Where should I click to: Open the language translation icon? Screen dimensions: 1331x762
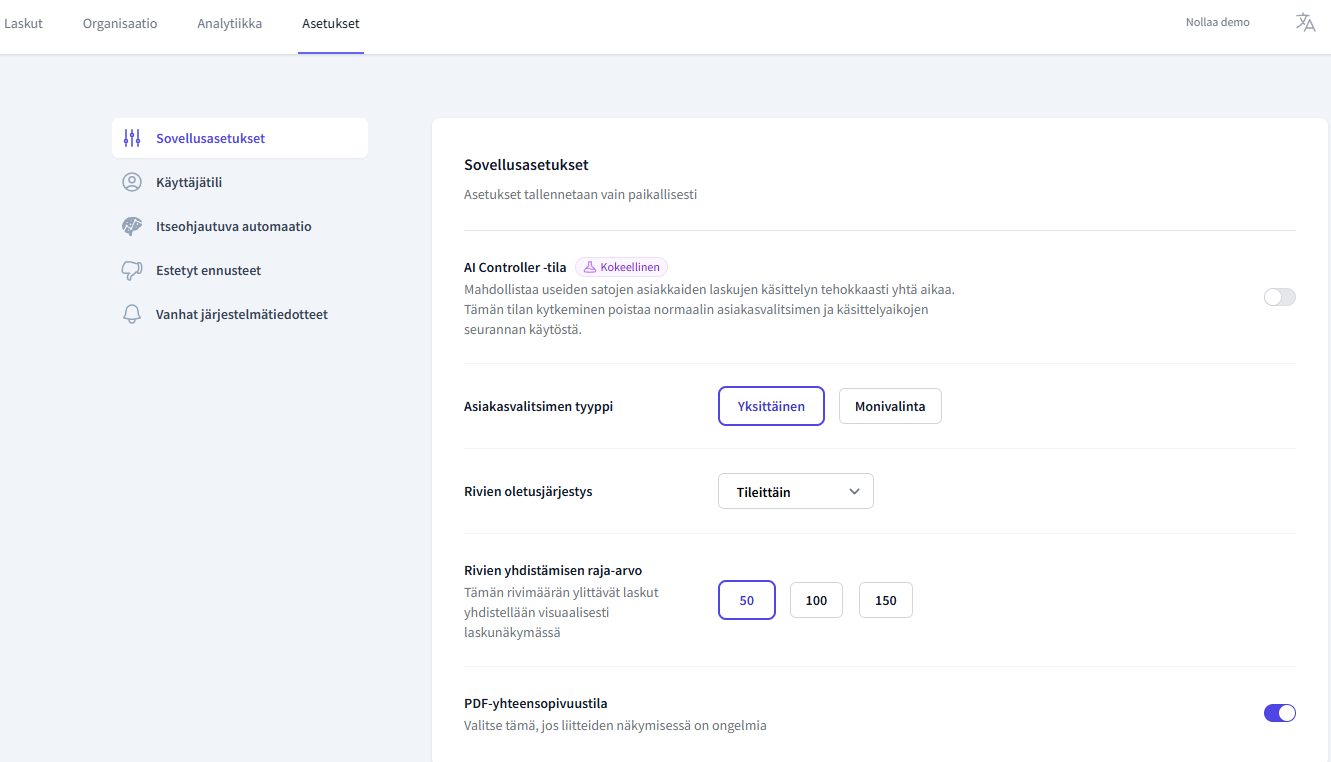[1305, 22]
